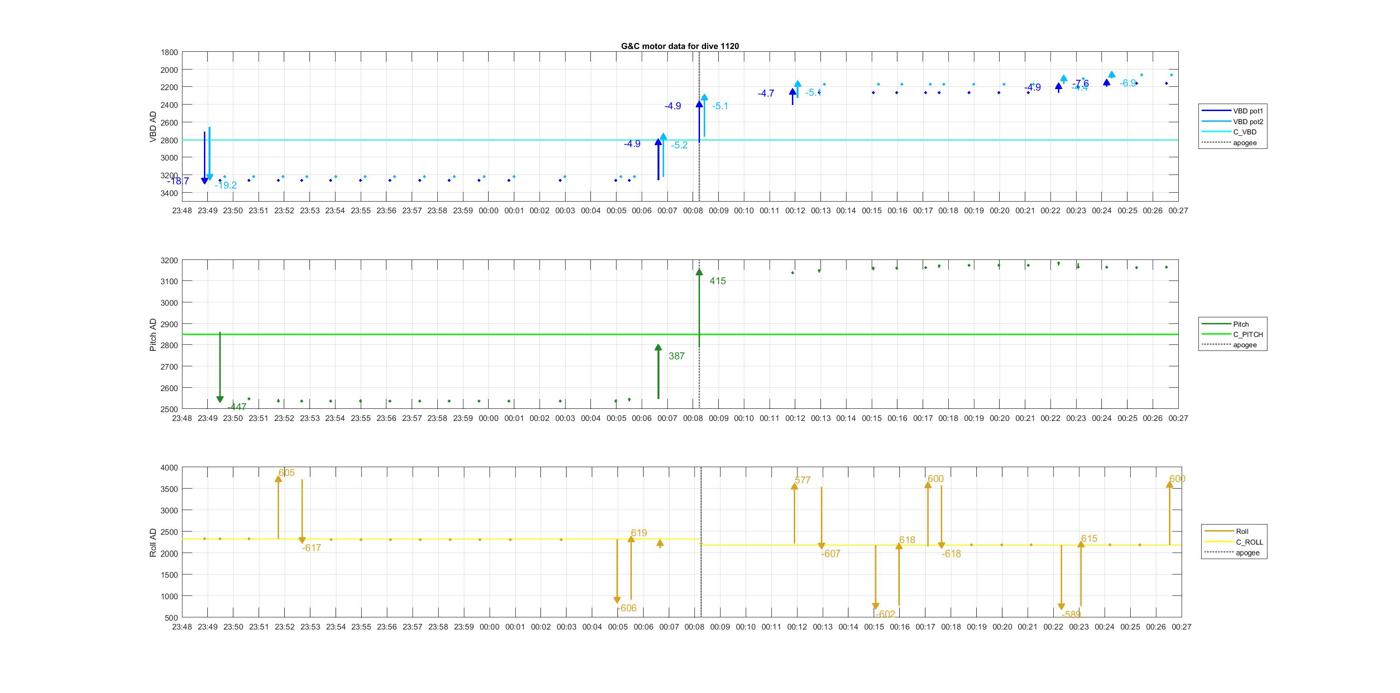
Task: Click the '615' roll data label
Action: (1089, 539)
